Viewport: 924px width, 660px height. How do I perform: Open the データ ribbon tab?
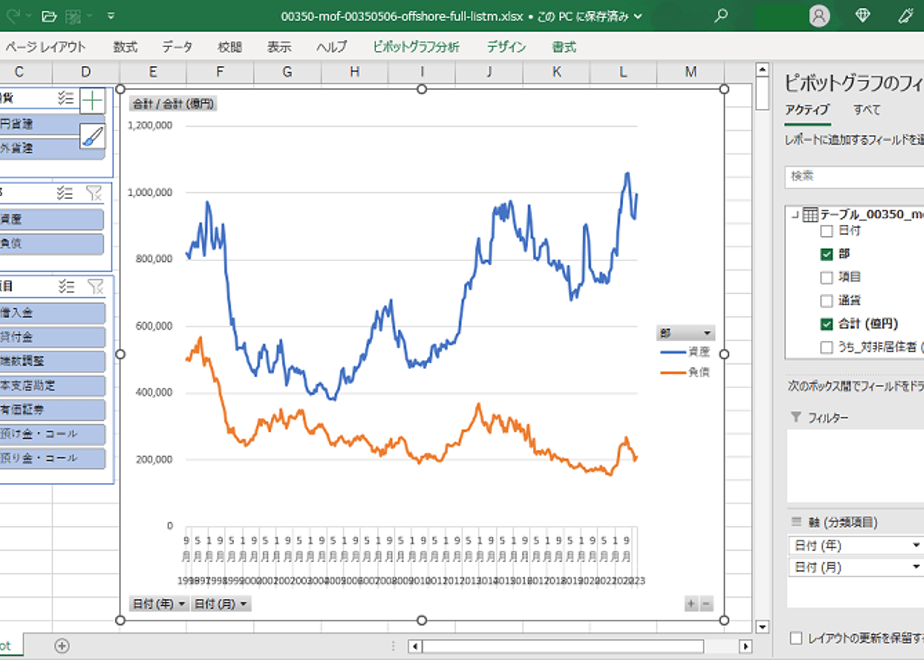click(177, 47)
